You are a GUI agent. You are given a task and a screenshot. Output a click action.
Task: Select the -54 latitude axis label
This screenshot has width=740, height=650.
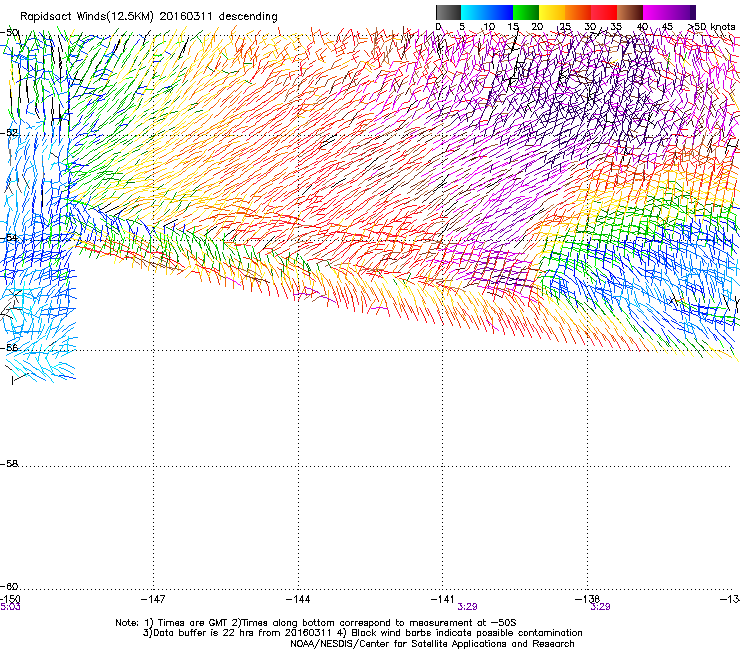click(x=9, y=238)
